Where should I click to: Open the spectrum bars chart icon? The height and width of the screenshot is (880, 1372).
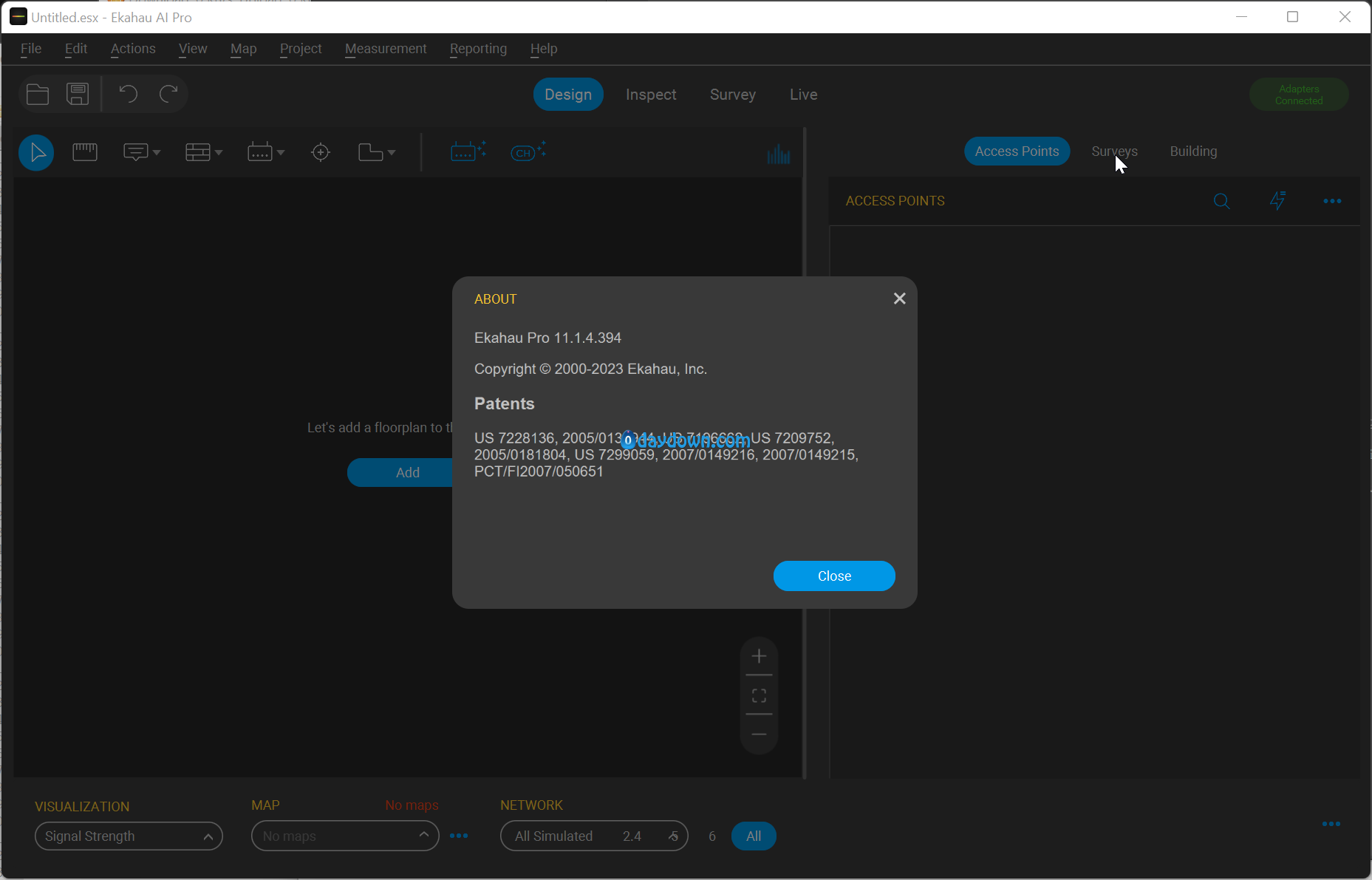[x=779, y=154]
